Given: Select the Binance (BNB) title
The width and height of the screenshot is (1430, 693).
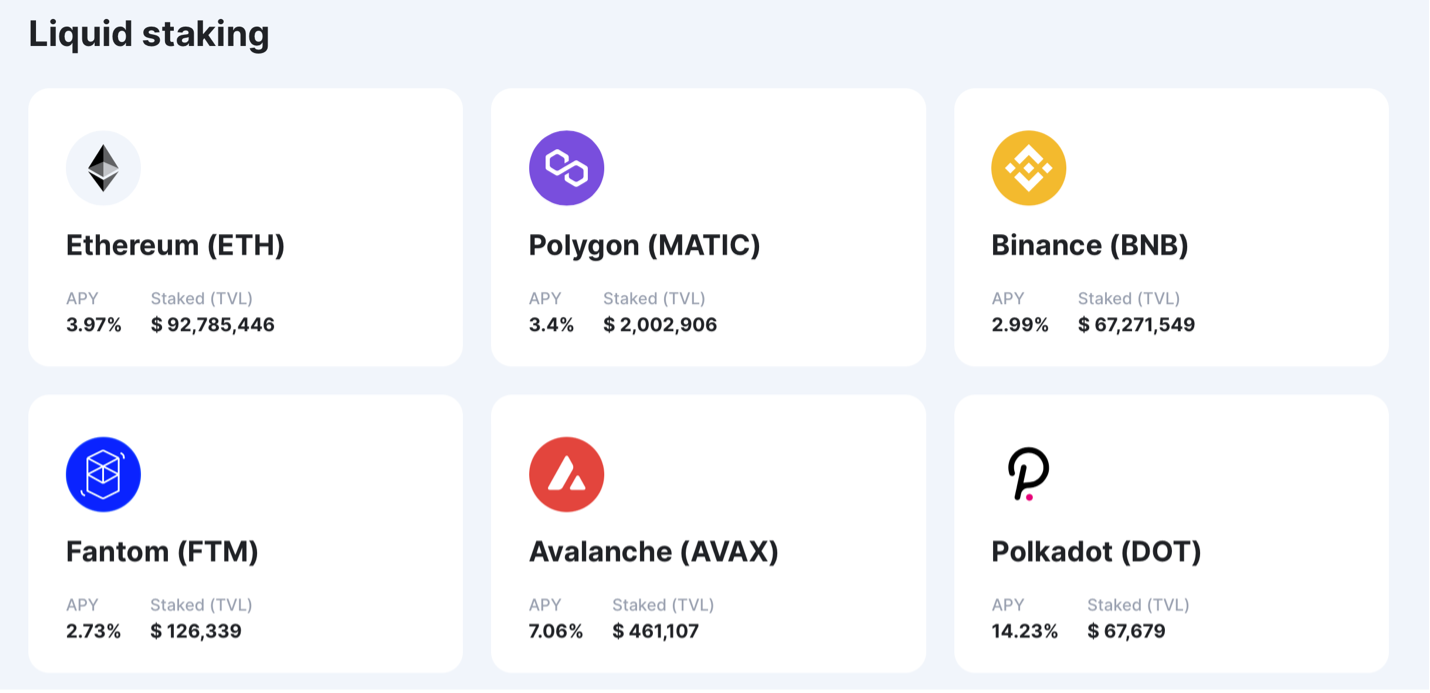Looking at the screenshot, I should click(1089, 245).
